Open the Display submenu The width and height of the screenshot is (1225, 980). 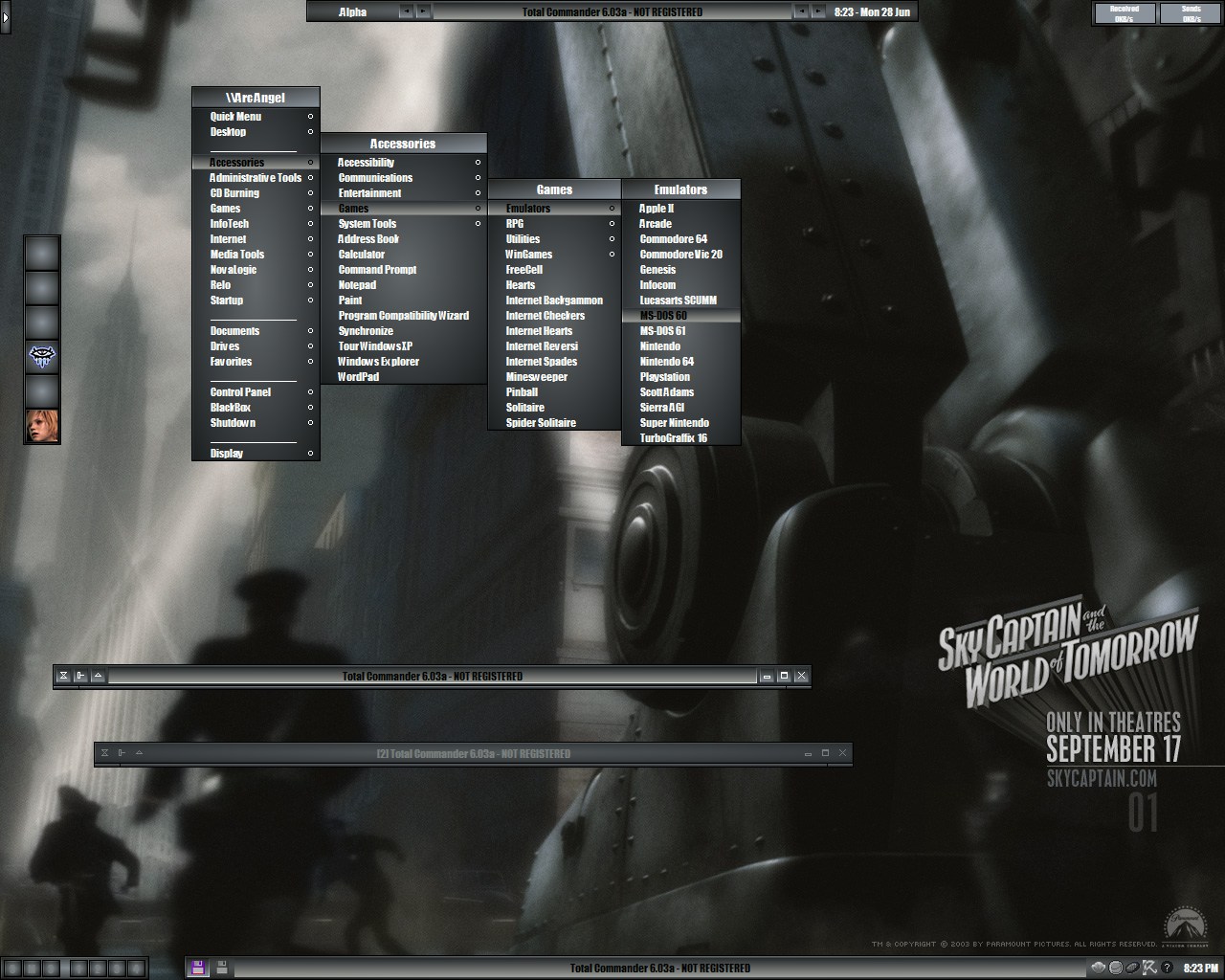coord(256,454)
